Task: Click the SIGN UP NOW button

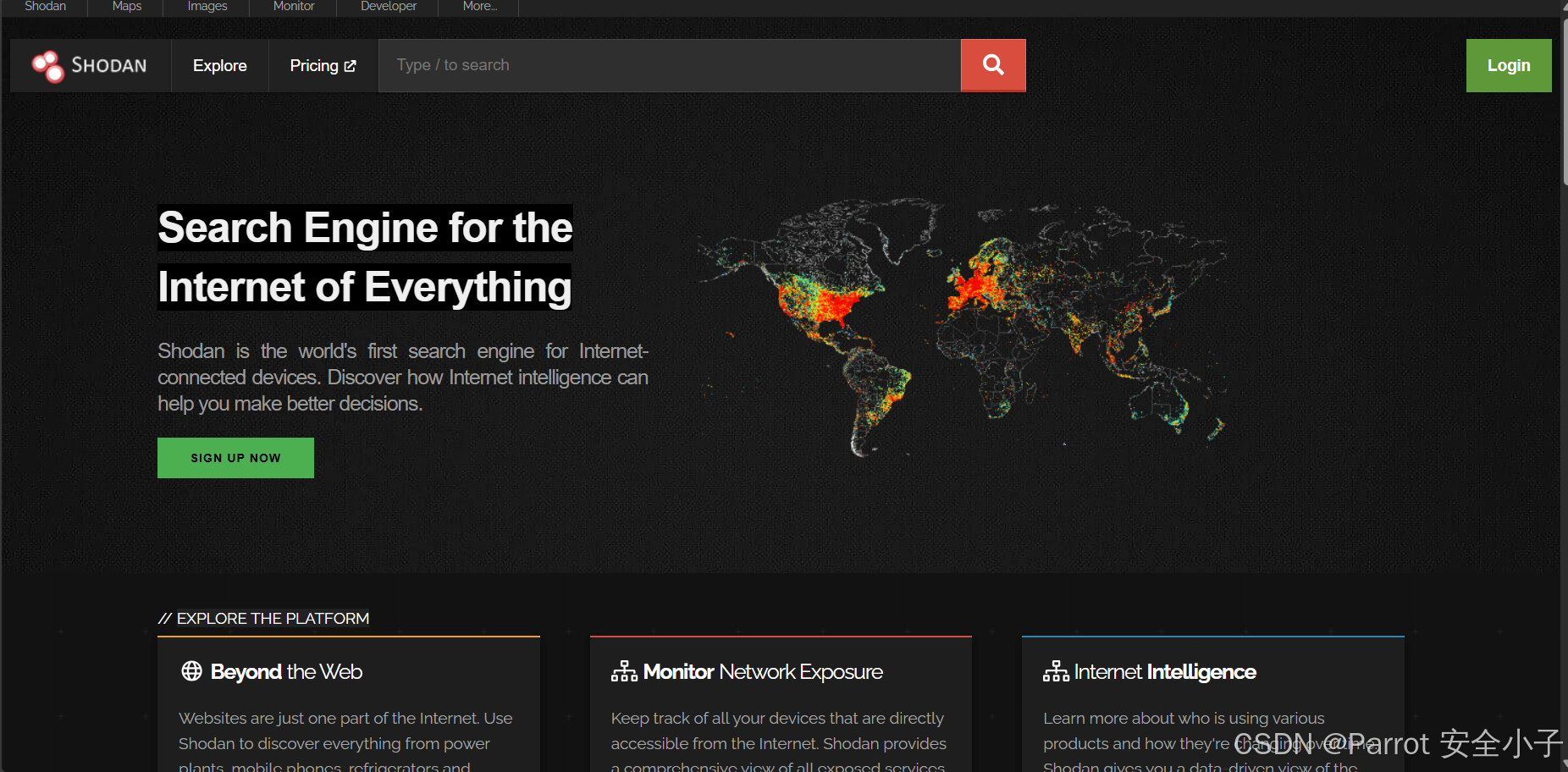Action: tap(235, 458)
